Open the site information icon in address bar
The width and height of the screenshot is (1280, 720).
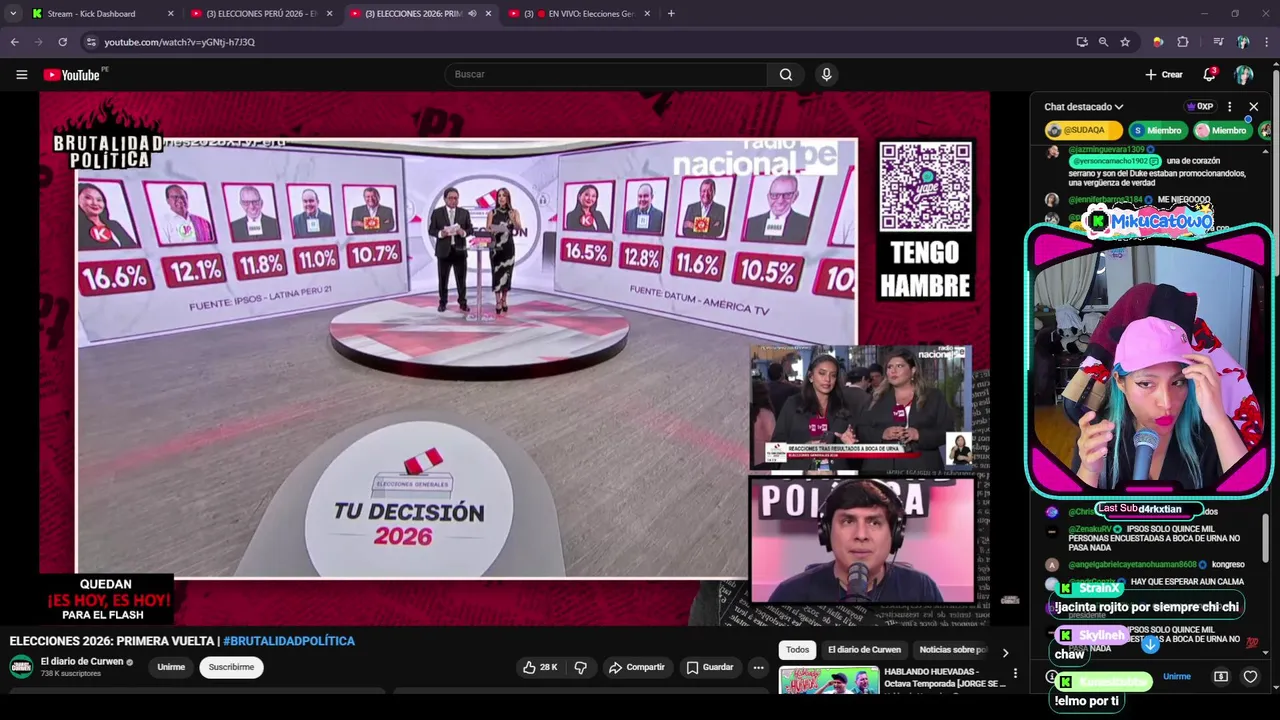91,42
